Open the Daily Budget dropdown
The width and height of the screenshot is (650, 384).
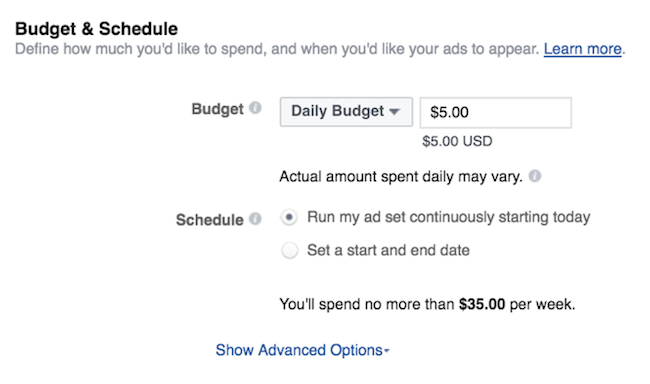pos(346,112)
